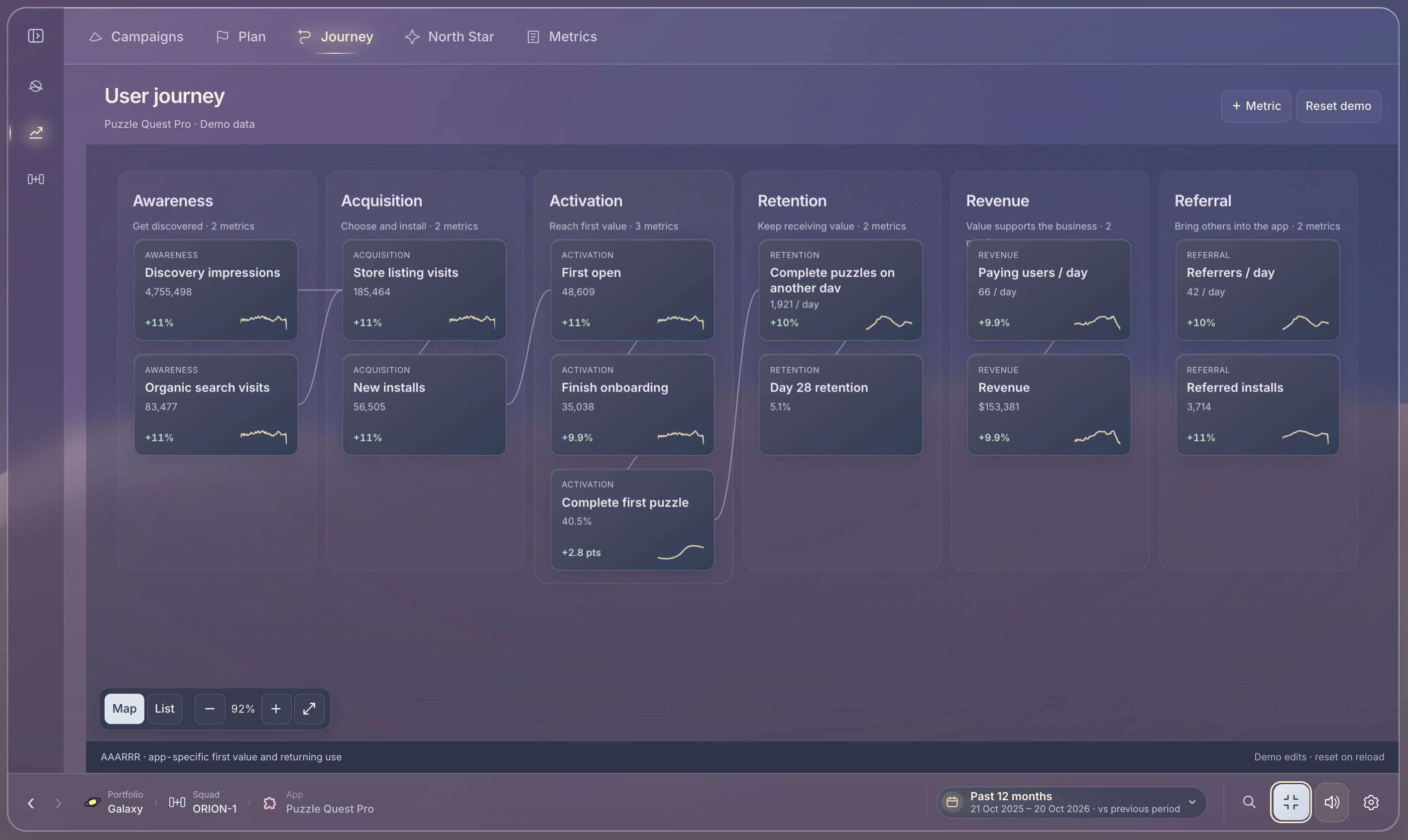Click the Reset demo button

click(x=1338, y=106)
